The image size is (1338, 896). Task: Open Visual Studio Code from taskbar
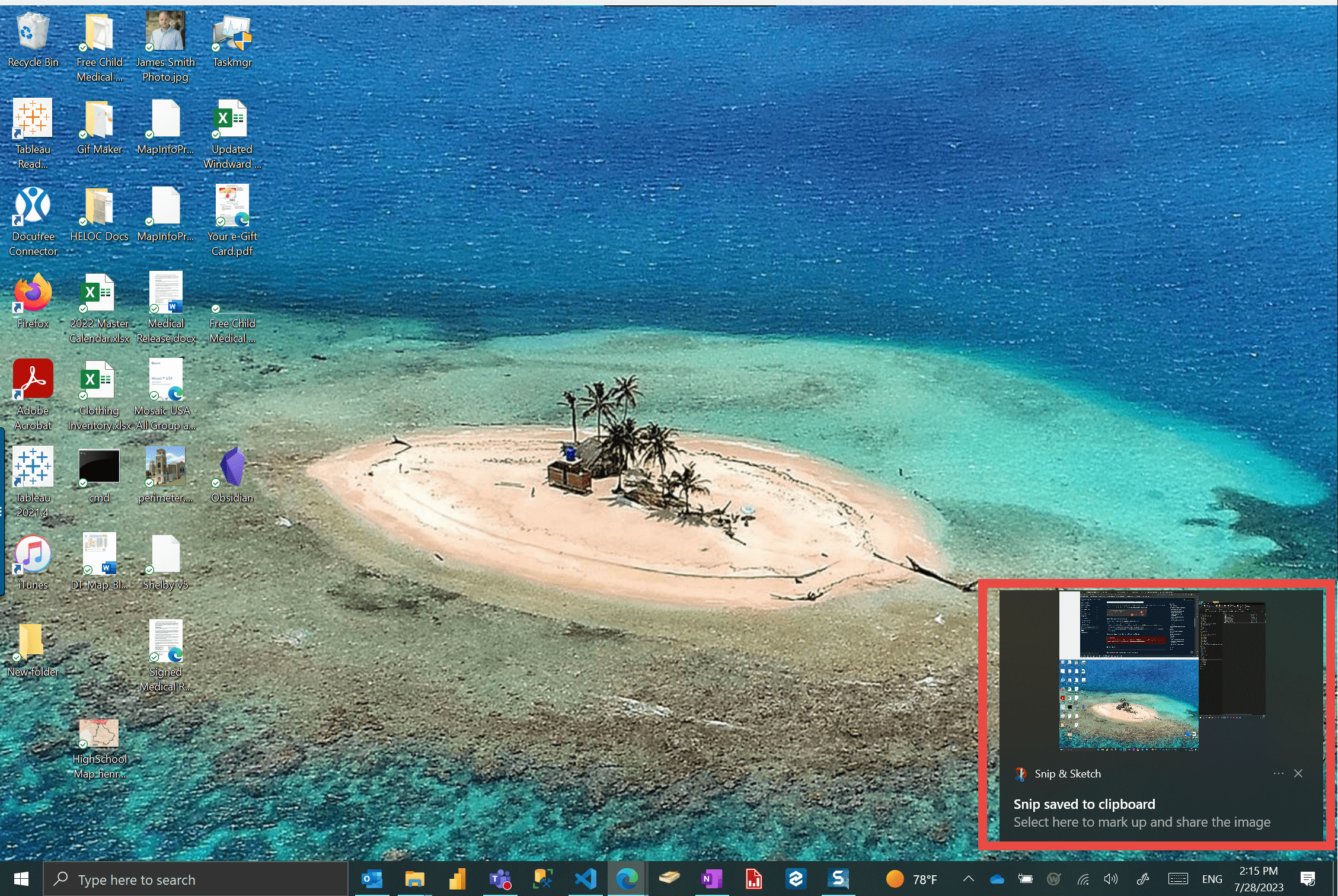click(585, 879)
